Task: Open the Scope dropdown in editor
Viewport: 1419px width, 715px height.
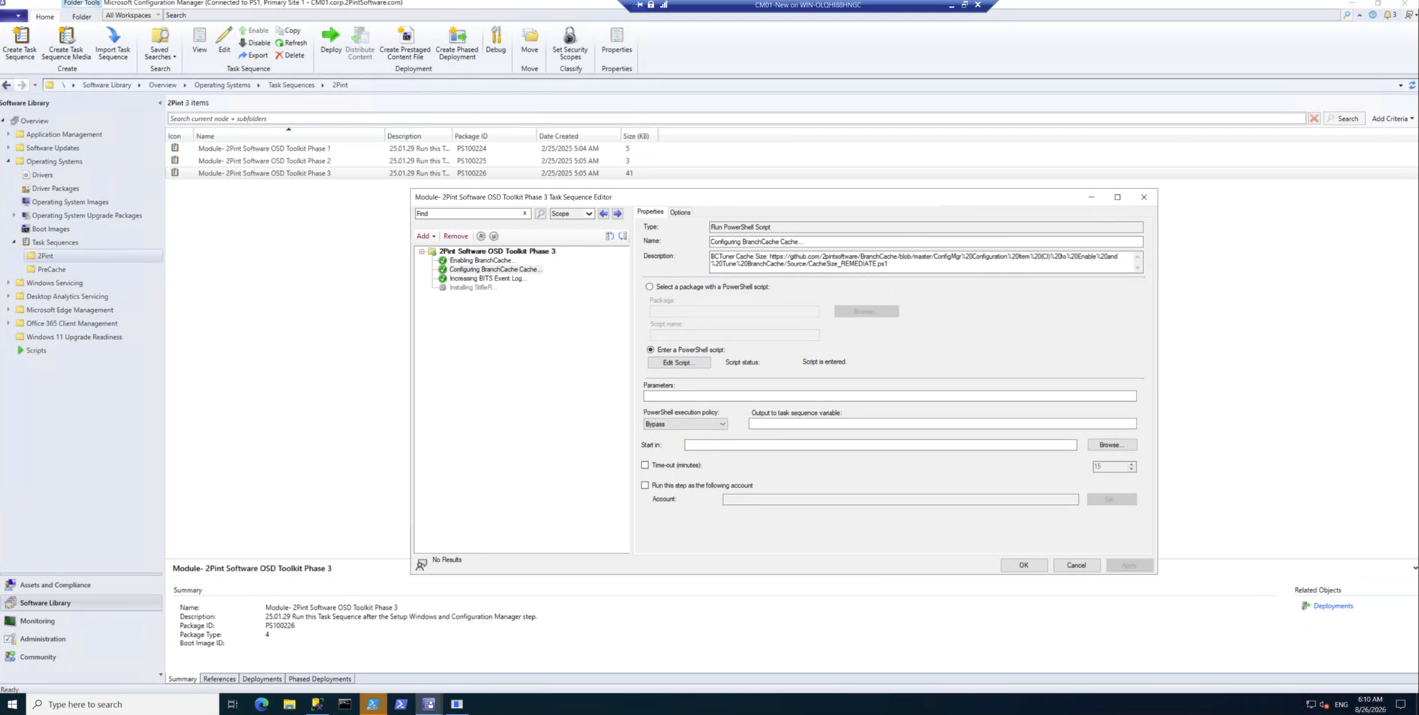Action: (572, 214)
